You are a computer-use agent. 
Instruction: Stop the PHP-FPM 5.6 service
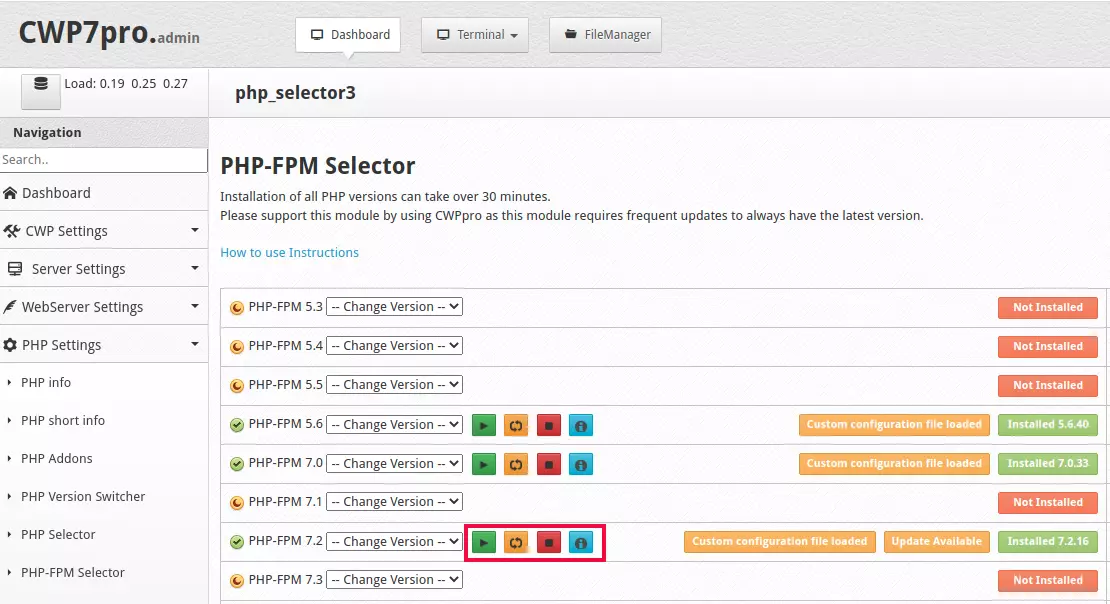click(548, 425)
